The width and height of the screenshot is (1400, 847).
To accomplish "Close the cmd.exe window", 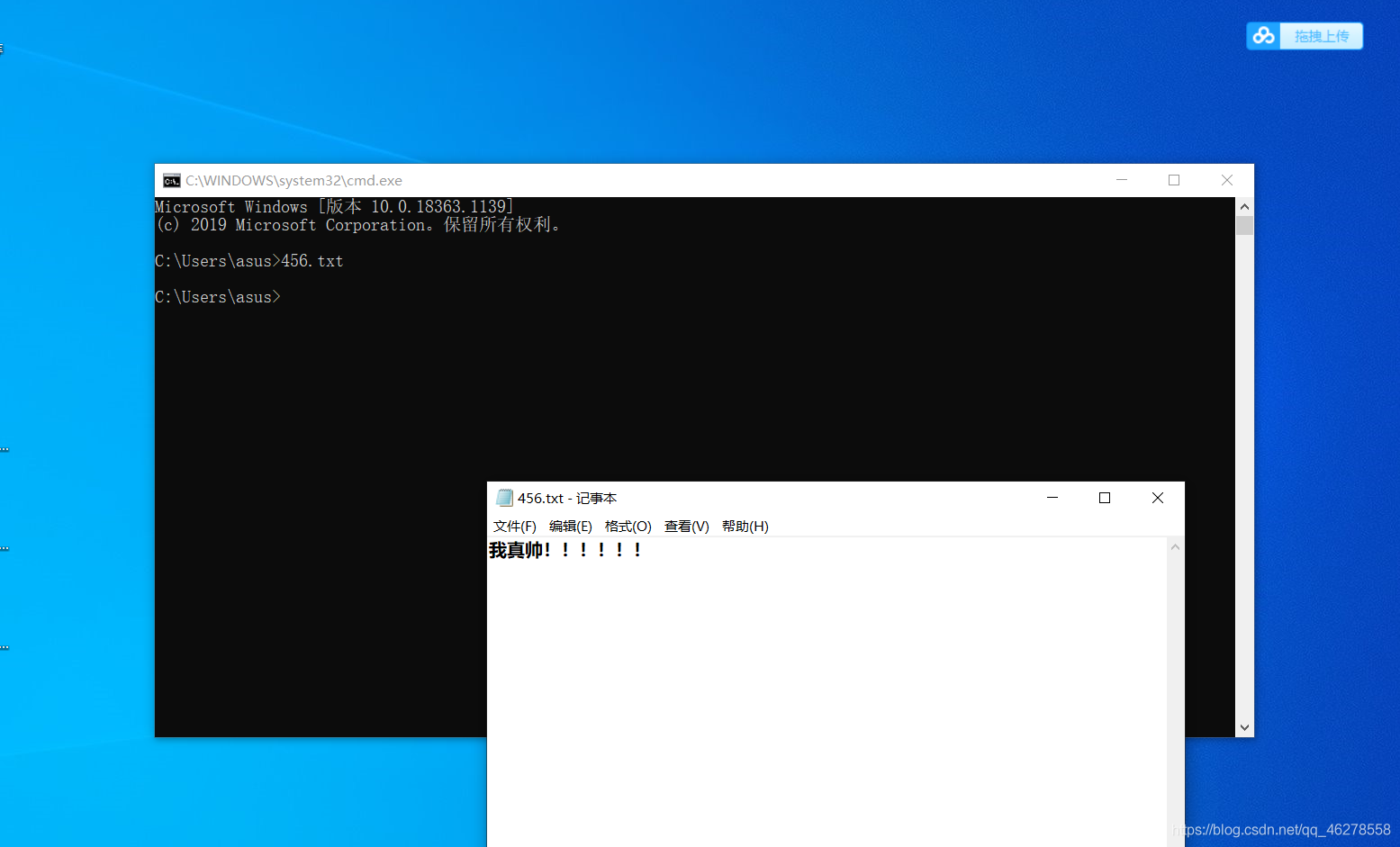I will tap(1227, 180).
